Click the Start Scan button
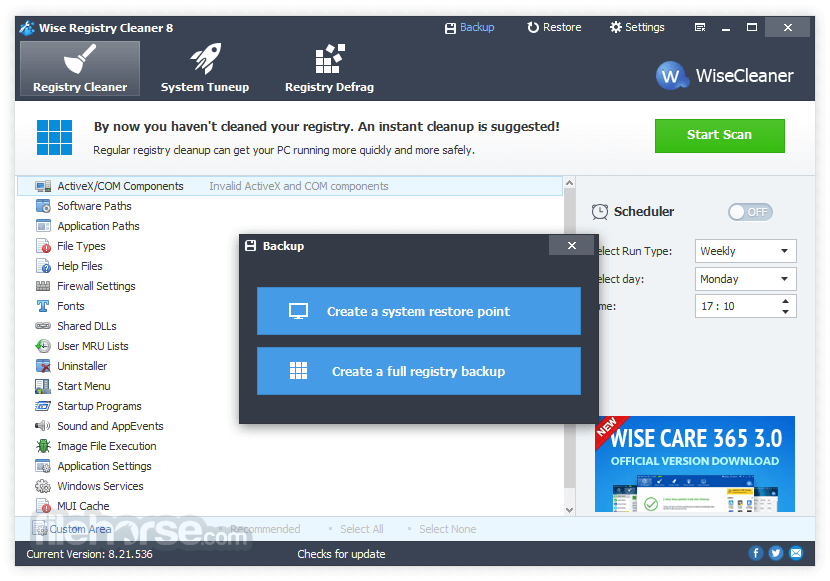830x581 pixels. [719, 135]
